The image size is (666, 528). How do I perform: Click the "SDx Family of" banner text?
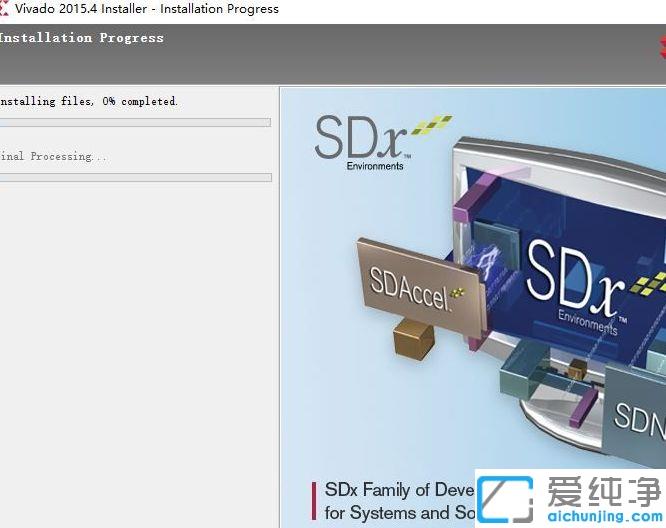point(391,490)
